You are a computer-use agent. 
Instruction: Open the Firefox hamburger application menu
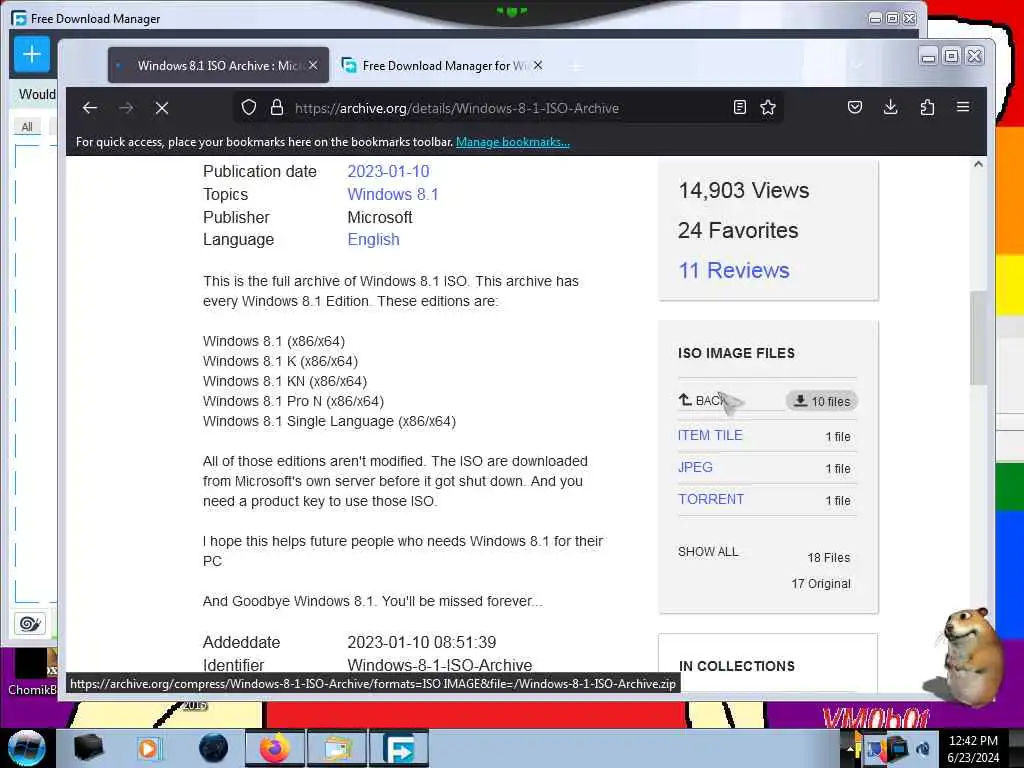click(x=963, y=106)
